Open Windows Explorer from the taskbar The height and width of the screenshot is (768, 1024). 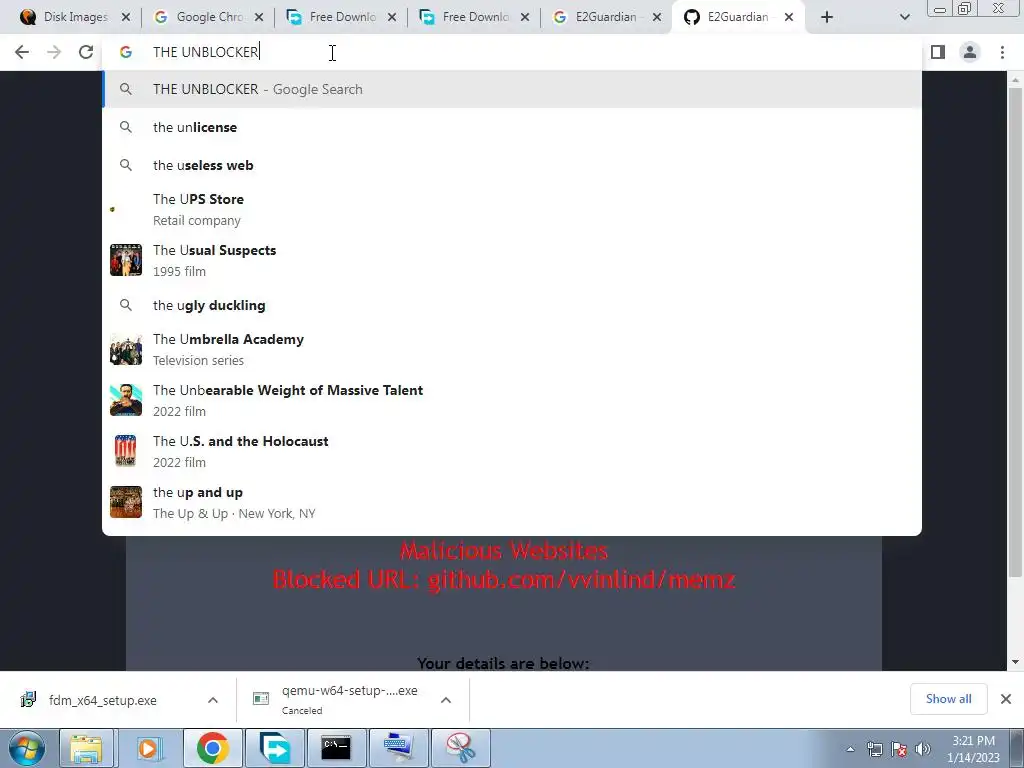point(87,748)
